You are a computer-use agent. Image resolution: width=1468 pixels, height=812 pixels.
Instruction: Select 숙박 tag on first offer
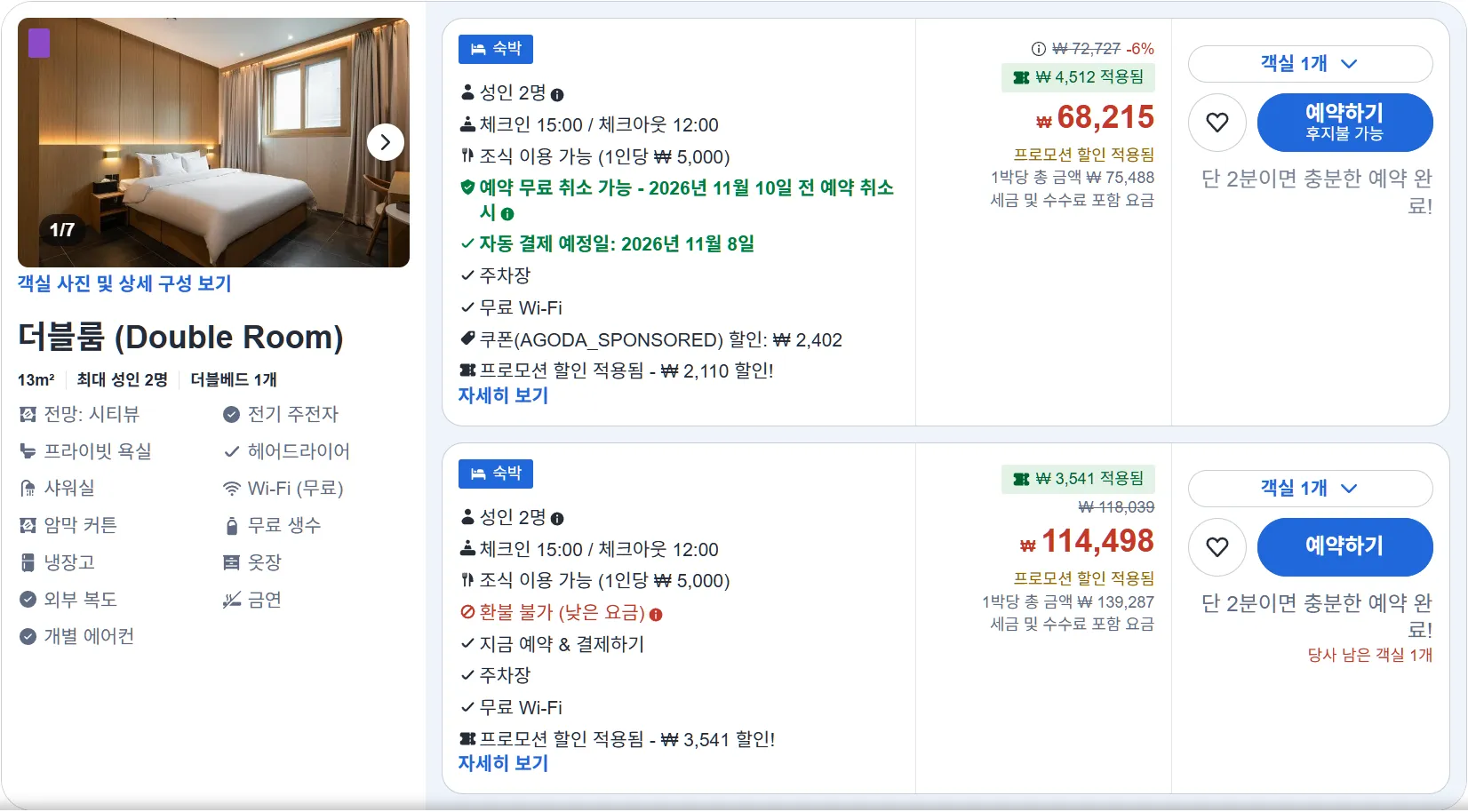pyautogui.click(x=496, y=49)
